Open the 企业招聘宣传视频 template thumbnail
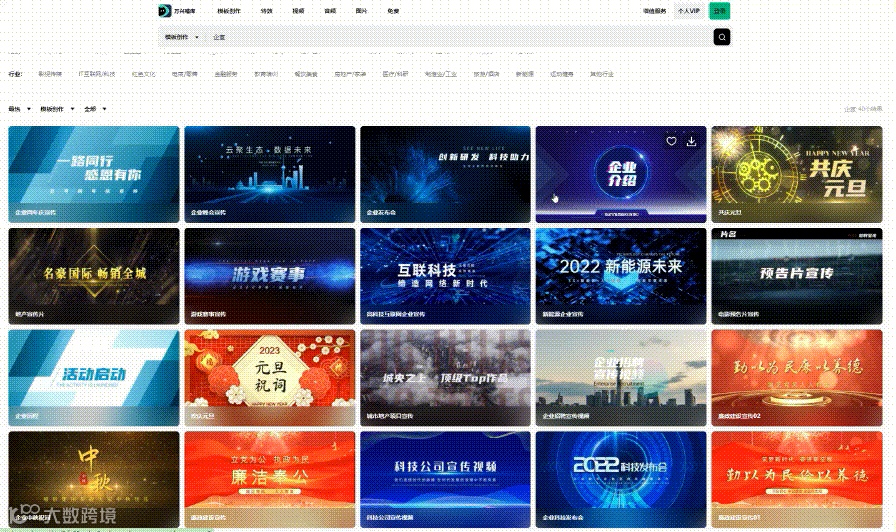 tap(621, 378)
